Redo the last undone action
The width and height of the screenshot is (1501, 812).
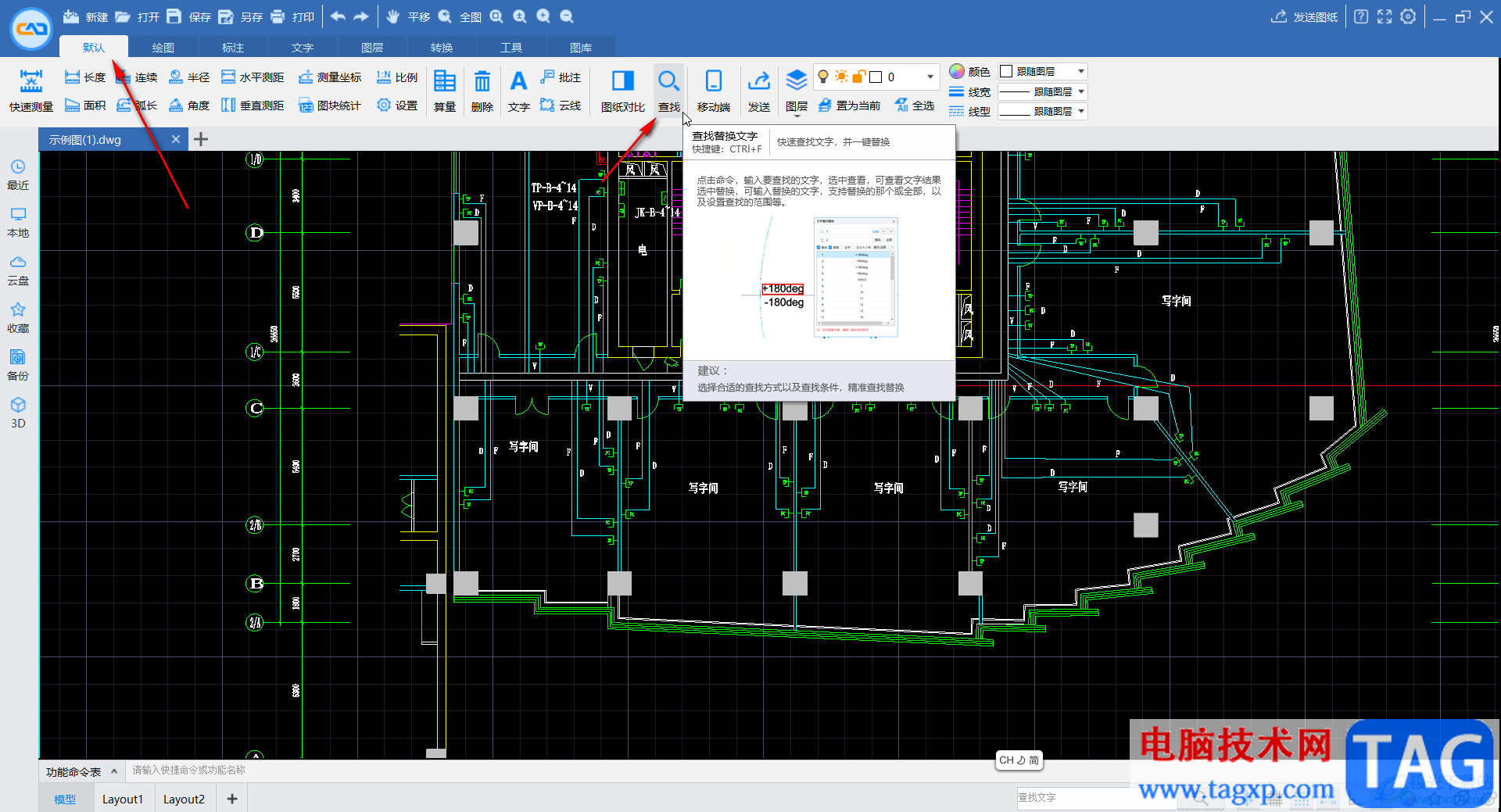point(361,16)
